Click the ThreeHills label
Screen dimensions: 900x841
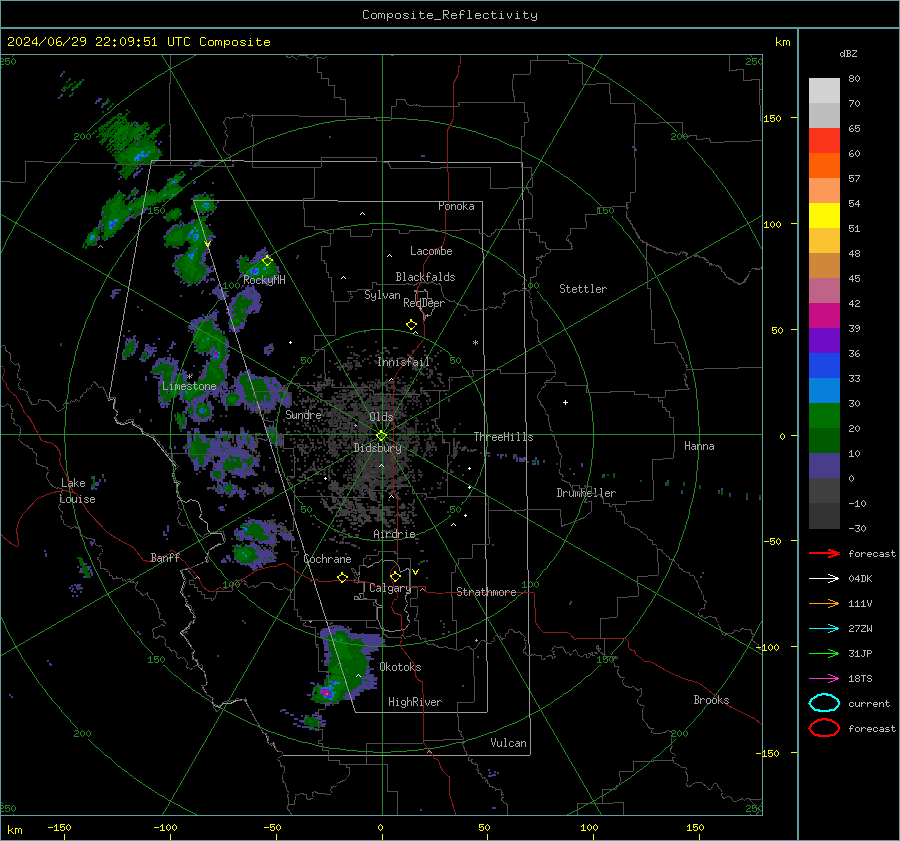503,437
